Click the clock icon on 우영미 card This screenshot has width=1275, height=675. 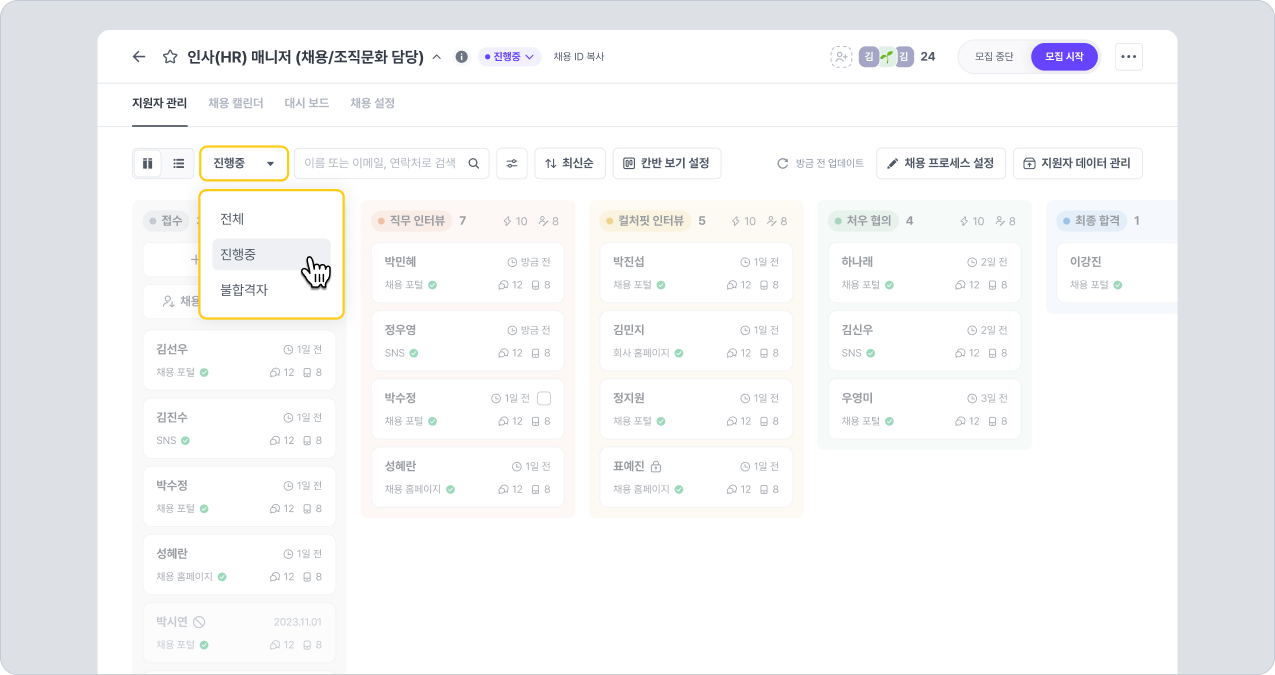point(972,398)
